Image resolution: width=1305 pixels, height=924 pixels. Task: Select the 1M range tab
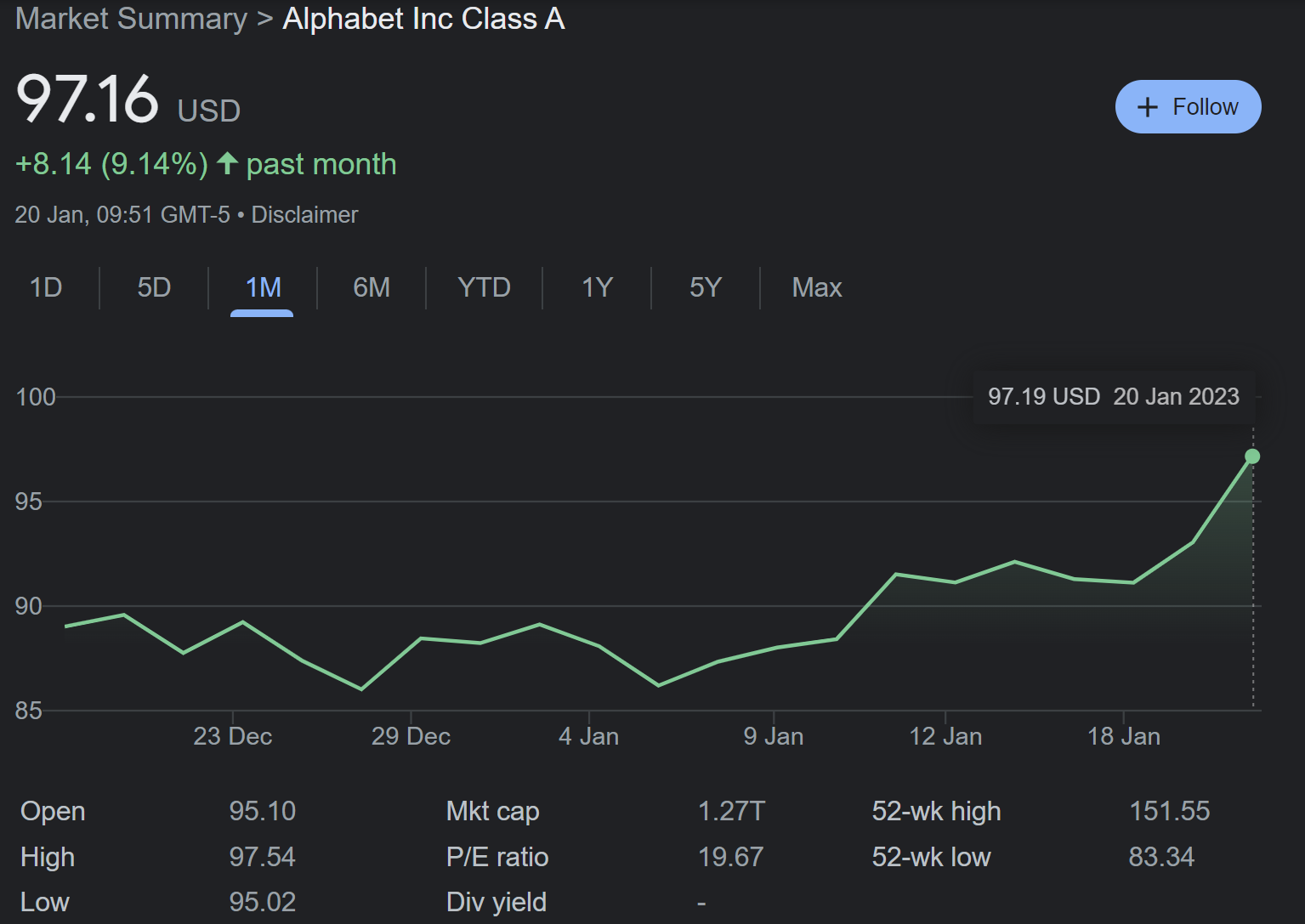click(x=263, y=287)
